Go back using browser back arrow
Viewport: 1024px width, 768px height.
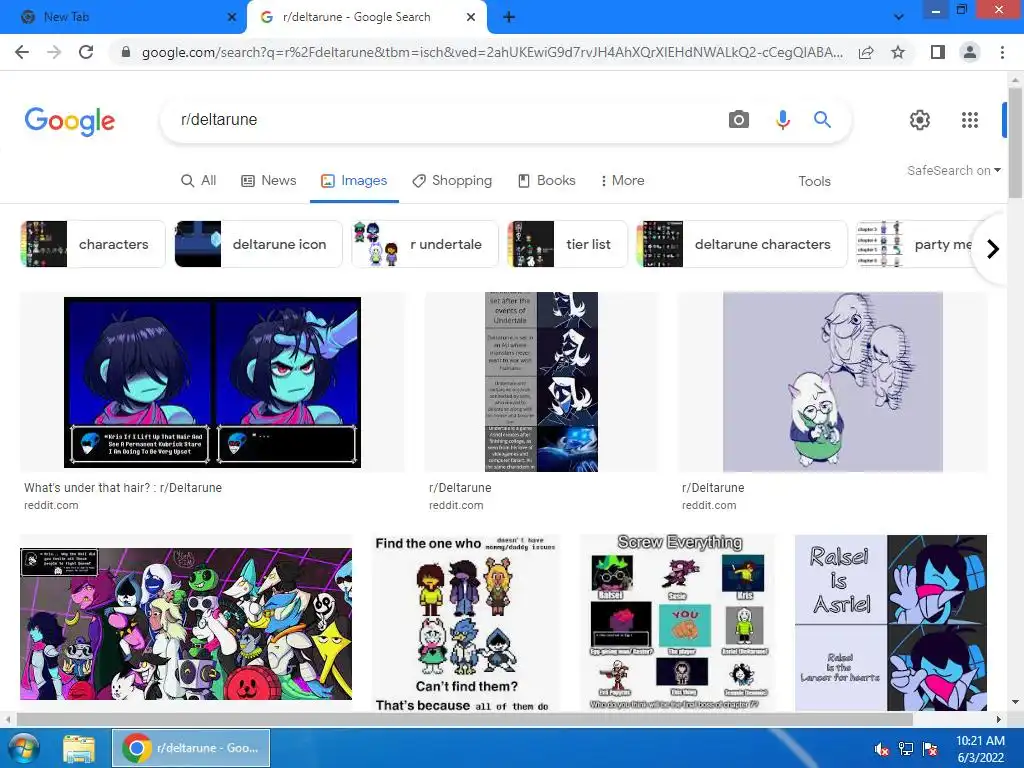(x=22, y=52)
